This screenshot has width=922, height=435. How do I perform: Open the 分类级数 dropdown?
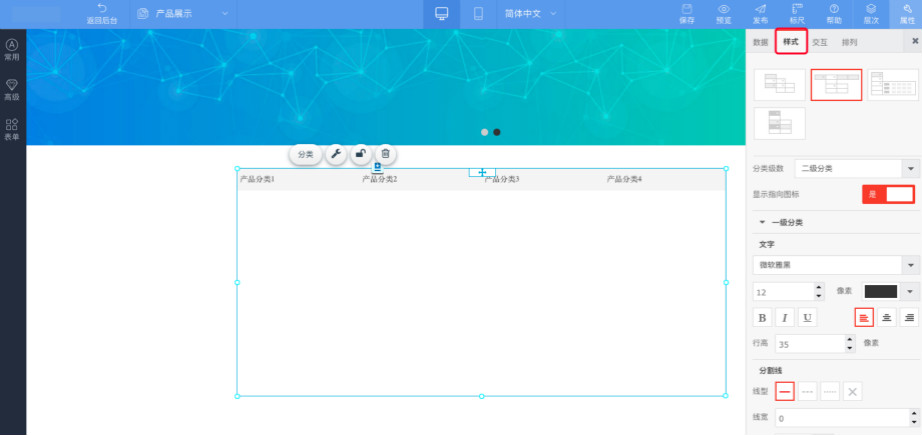click(x=856, y=168)
